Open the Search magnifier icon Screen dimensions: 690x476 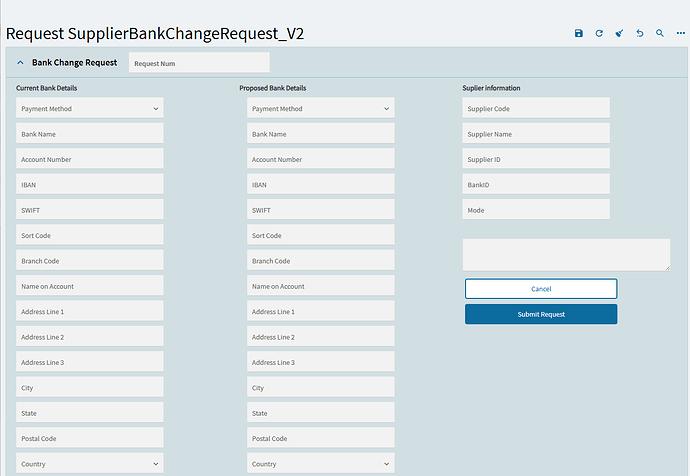point(660,33)
